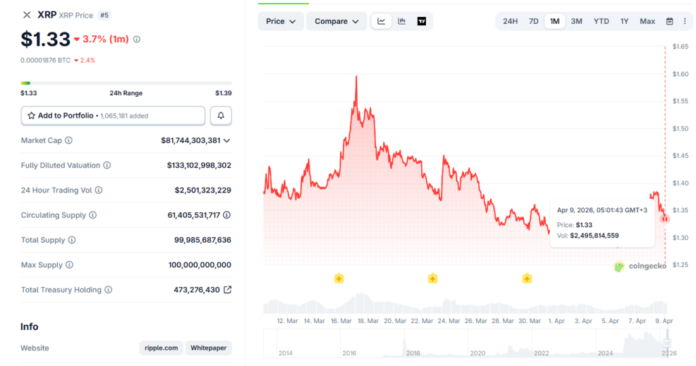Screen dimensions: 696x366
Task: Select YTD time range
Action: click(x=601, y=21)
